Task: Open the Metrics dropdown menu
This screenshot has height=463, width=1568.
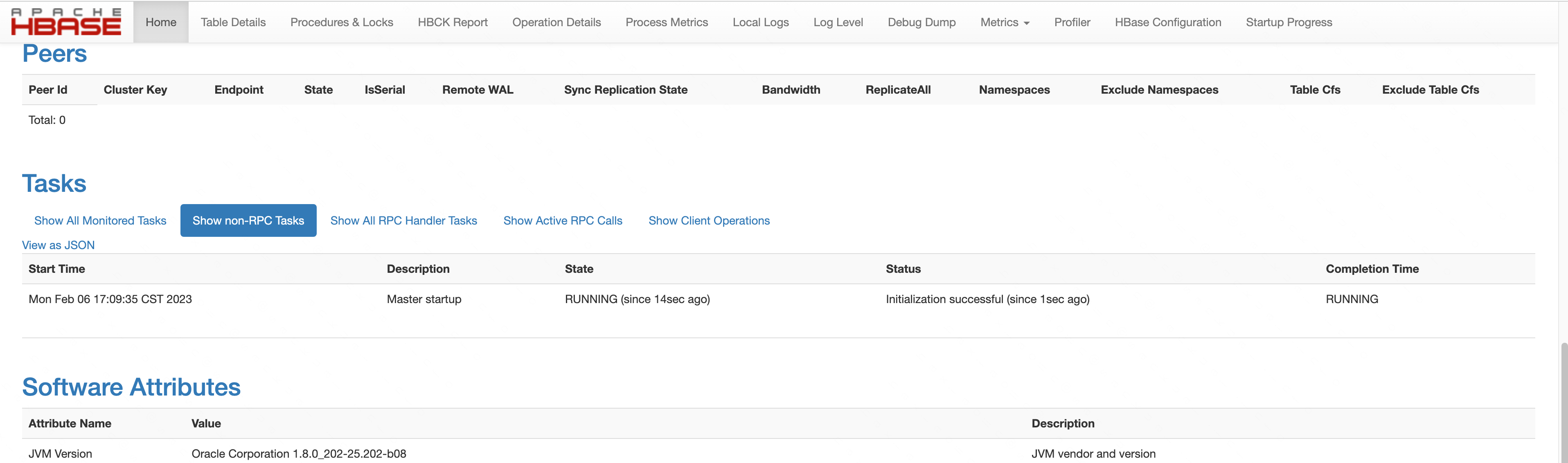Action: (1005, 22)
